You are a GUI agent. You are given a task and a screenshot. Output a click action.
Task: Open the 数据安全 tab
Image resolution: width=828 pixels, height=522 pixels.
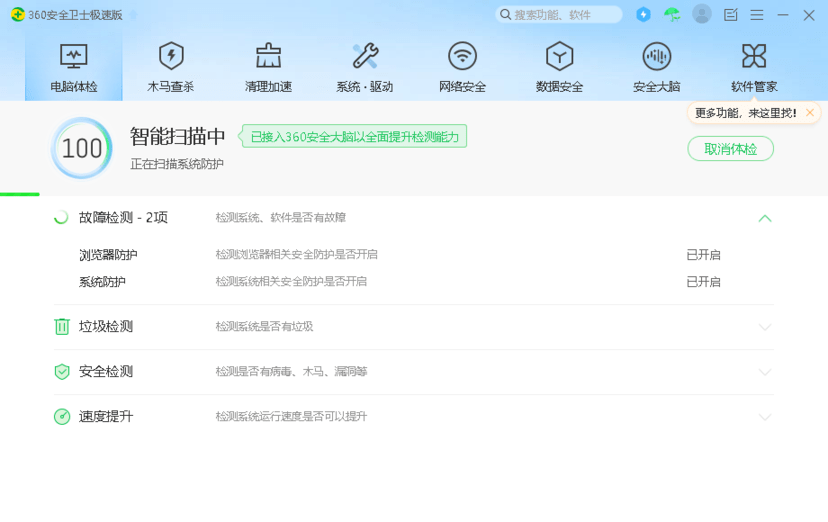pos(559,67)
